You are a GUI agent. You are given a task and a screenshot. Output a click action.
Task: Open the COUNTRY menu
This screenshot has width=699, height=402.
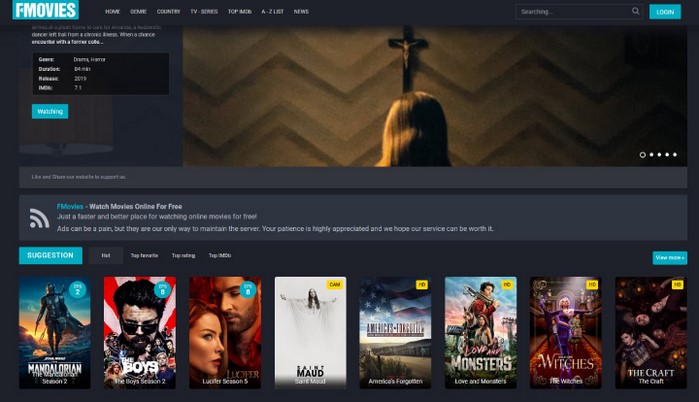pyautogui.click(x=169, y=12)
